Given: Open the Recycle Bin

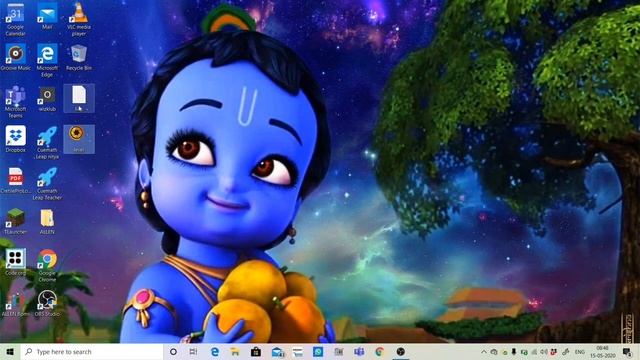Looking at the screenshot, I should 78,57.
